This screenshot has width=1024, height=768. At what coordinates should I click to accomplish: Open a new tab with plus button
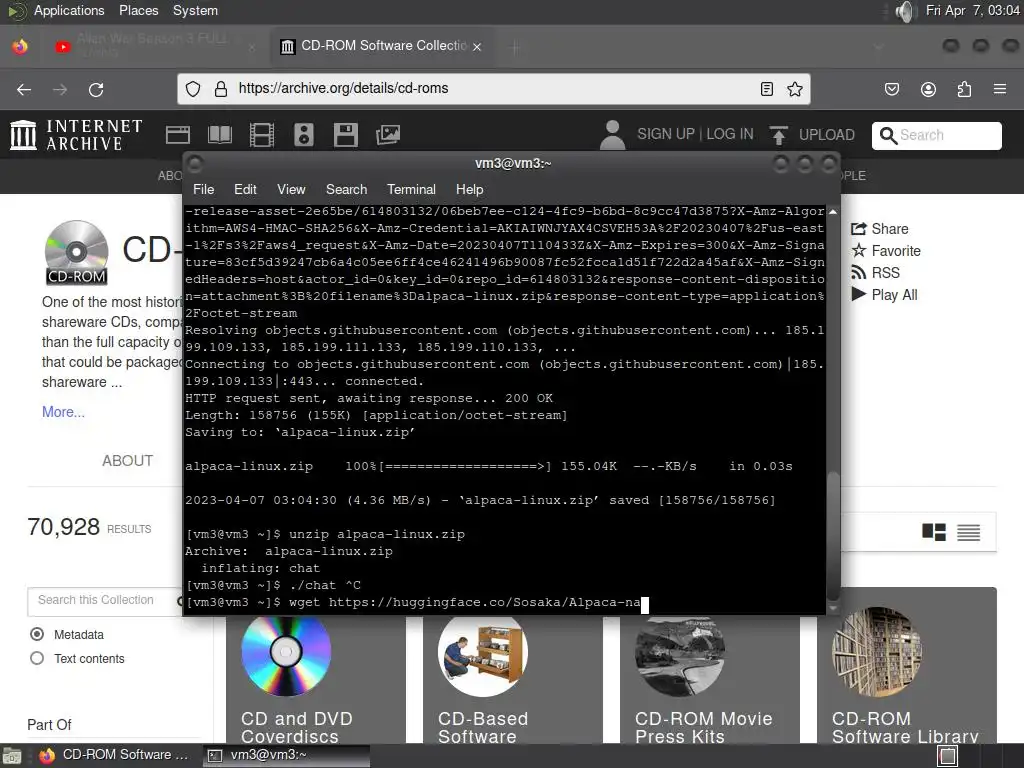point(515,47)
